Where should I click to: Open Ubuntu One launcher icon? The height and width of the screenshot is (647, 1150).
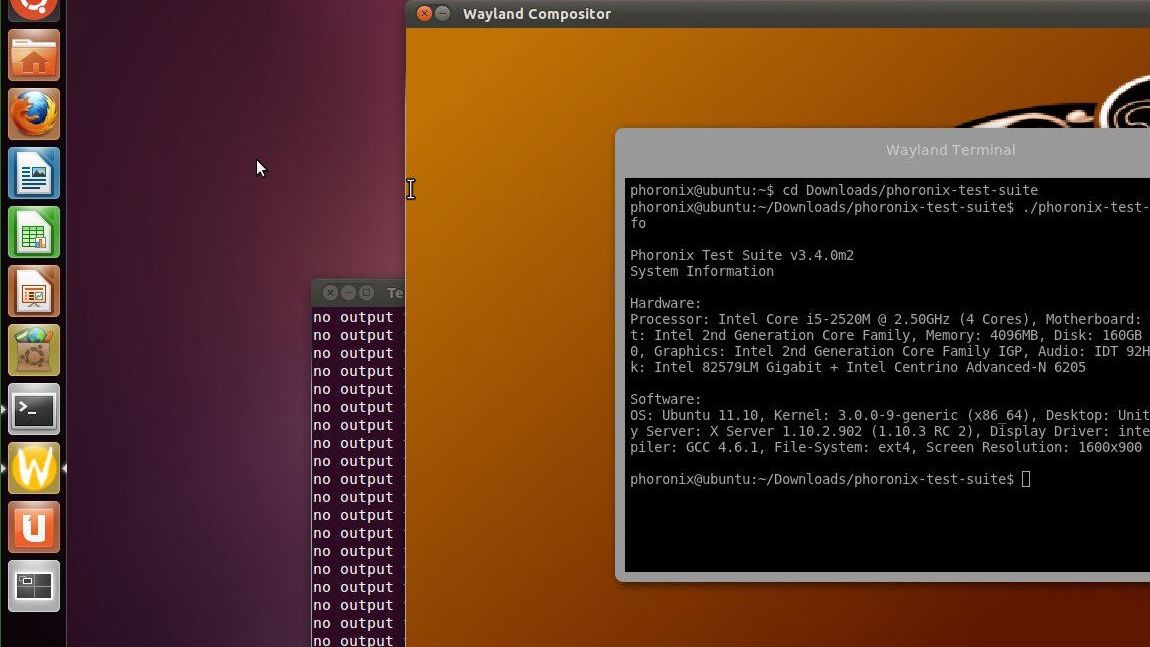coord(34,527)
